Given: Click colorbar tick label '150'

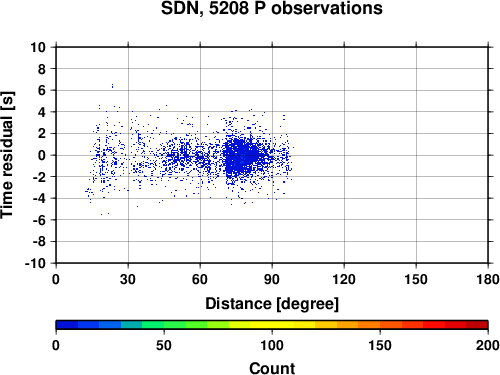Looking at the screenshot, I should click(380, 345).
